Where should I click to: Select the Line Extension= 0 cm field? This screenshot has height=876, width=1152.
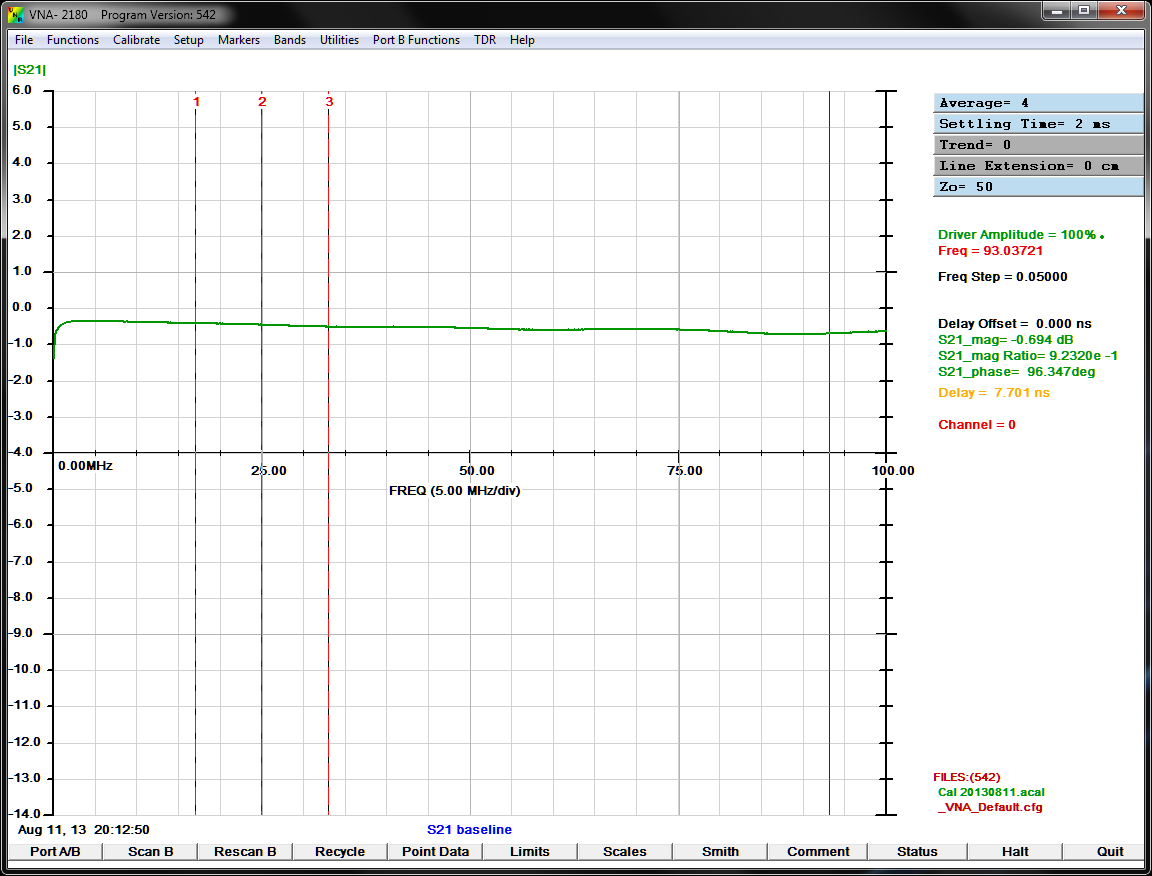[1038, 166]
